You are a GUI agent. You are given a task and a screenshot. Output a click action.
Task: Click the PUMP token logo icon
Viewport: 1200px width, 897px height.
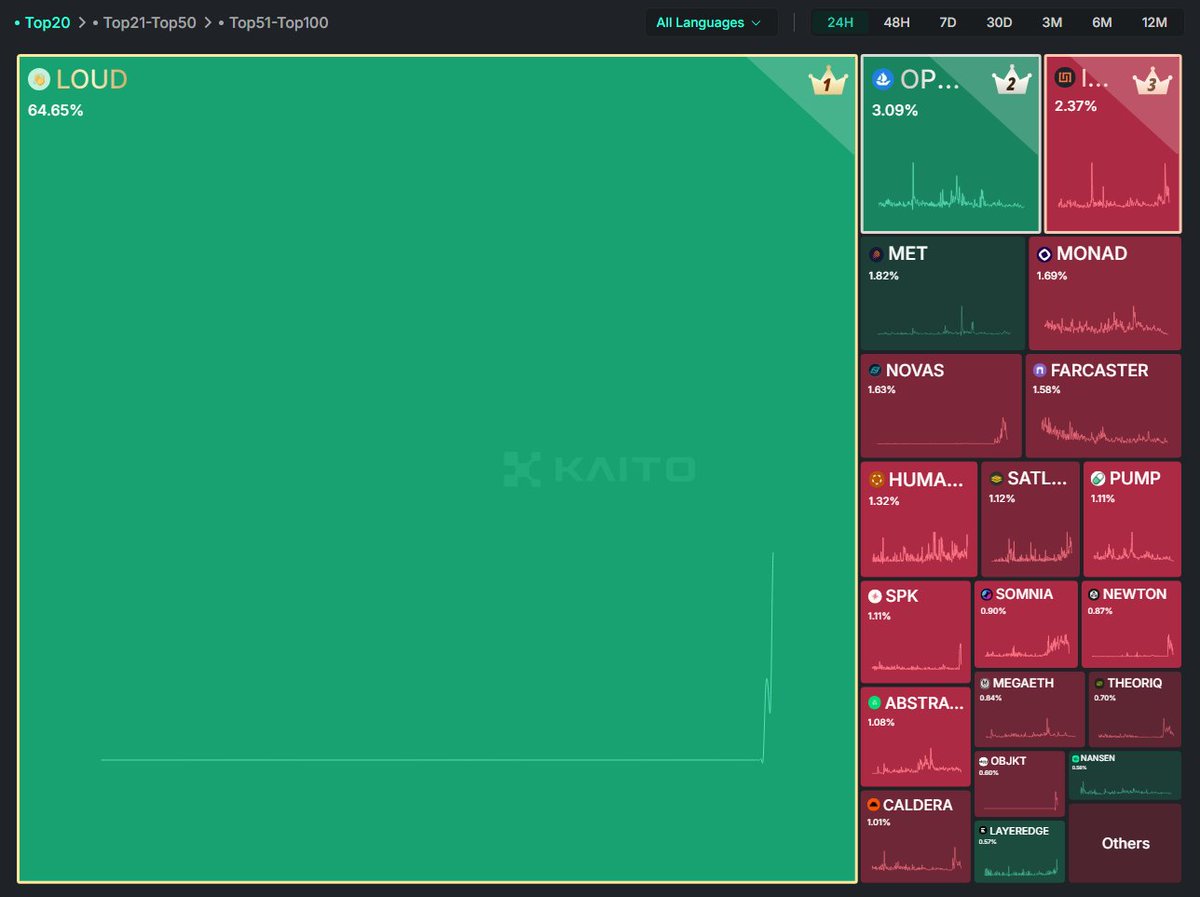[1098, 479]
